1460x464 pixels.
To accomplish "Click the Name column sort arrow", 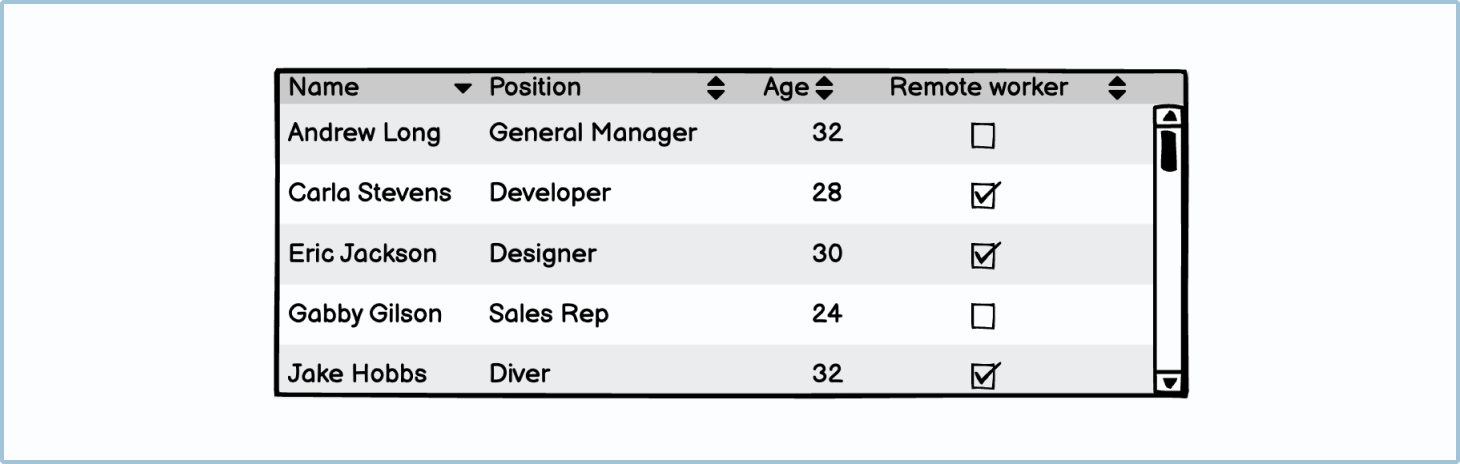I will click(x=462, y=89).
